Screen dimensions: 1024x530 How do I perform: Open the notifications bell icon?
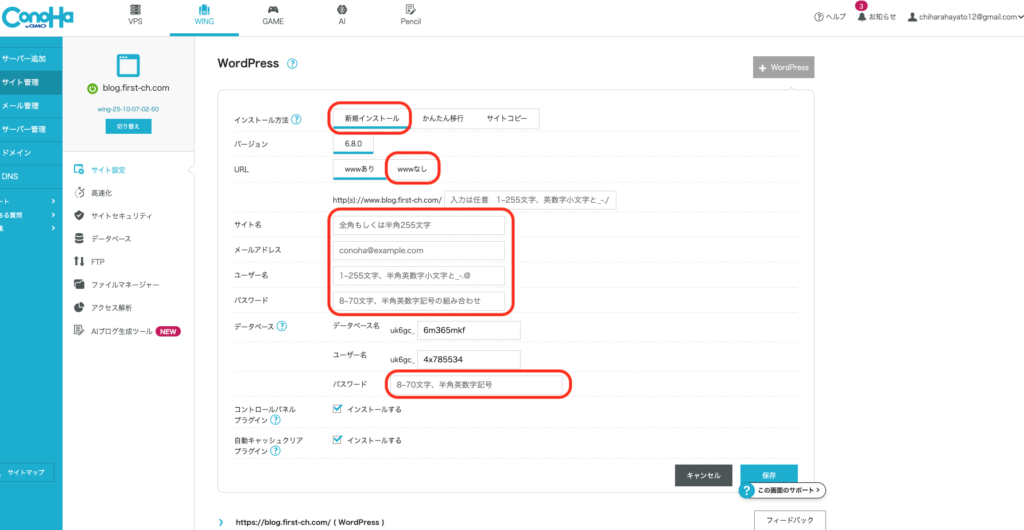point(862,17)
